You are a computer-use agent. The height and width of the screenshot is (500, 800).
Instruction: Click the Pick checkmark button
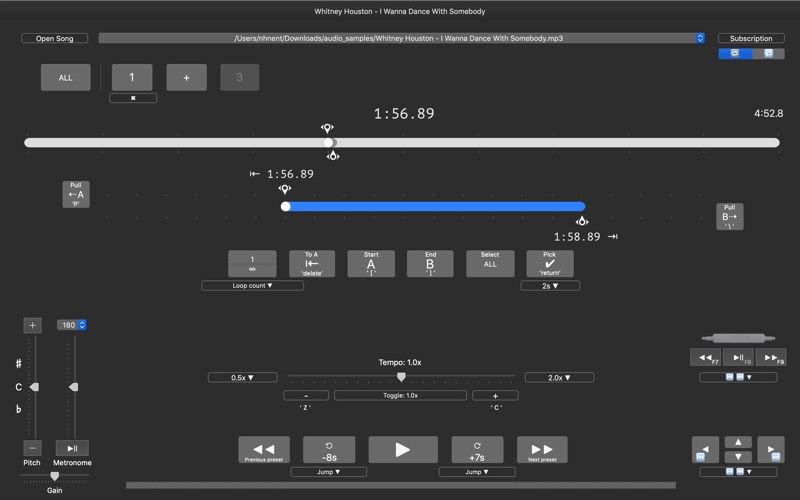[x=549, y=264]
